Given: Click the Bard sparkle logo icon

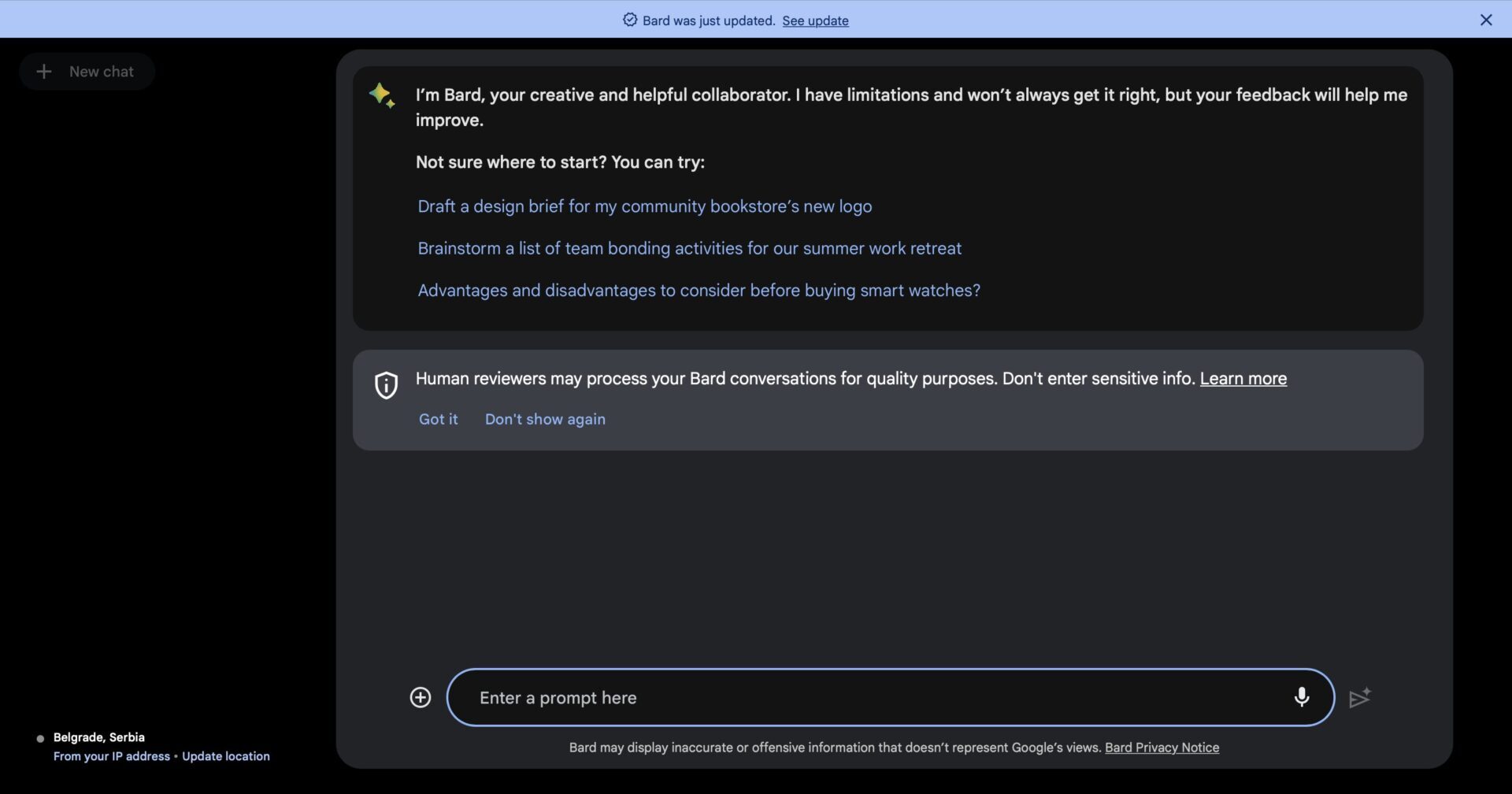Looking at the screenshot, I should point(382,95).
